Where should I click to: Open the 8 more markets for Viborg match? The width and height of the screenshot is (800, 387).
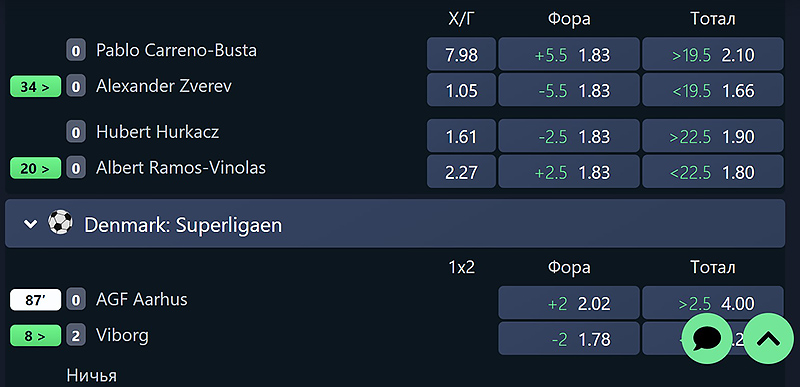pyautogui.click(x=35, y=336)
